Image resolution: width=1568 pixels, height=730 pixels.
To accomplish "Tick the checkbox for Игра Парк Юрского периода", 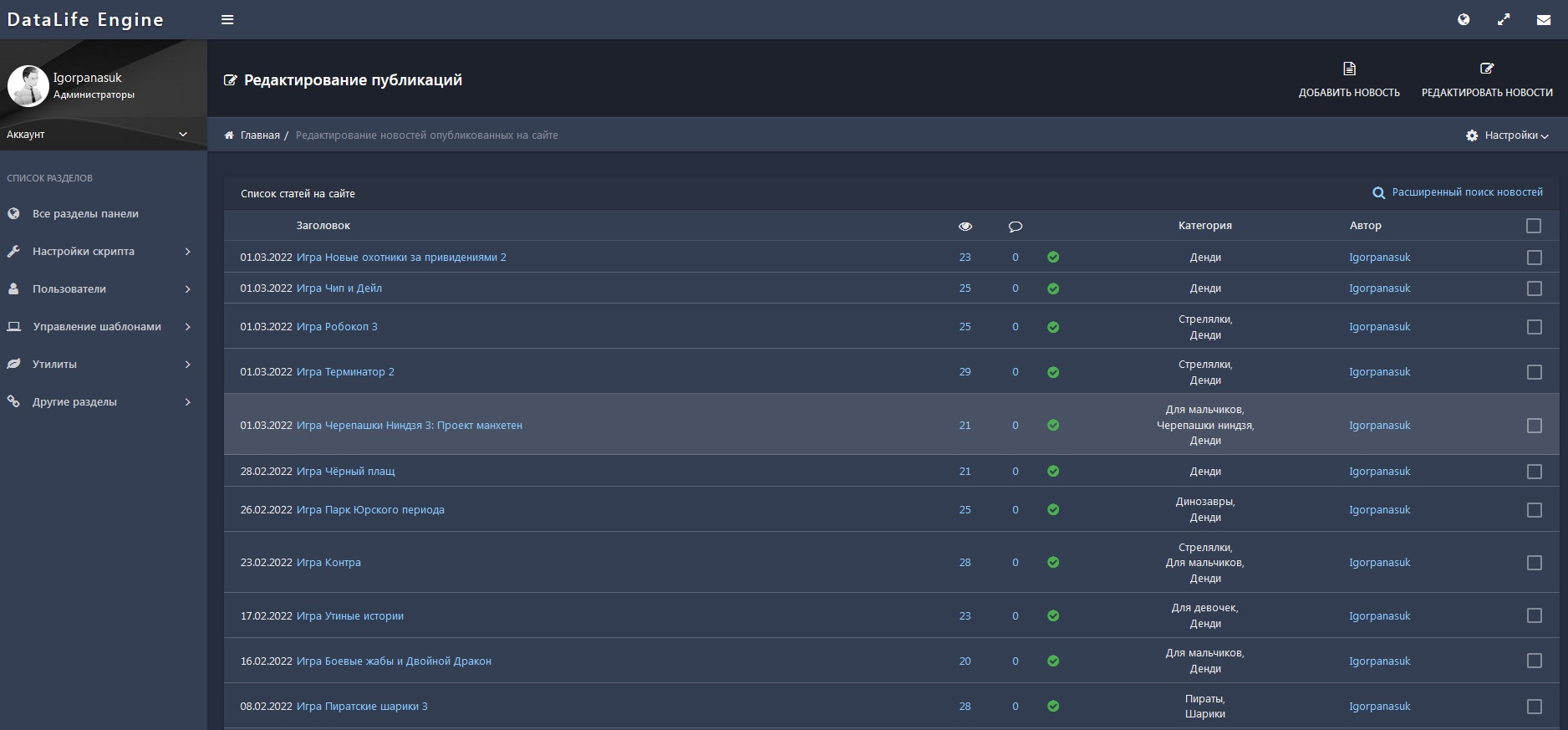I will coord(1534,510).
